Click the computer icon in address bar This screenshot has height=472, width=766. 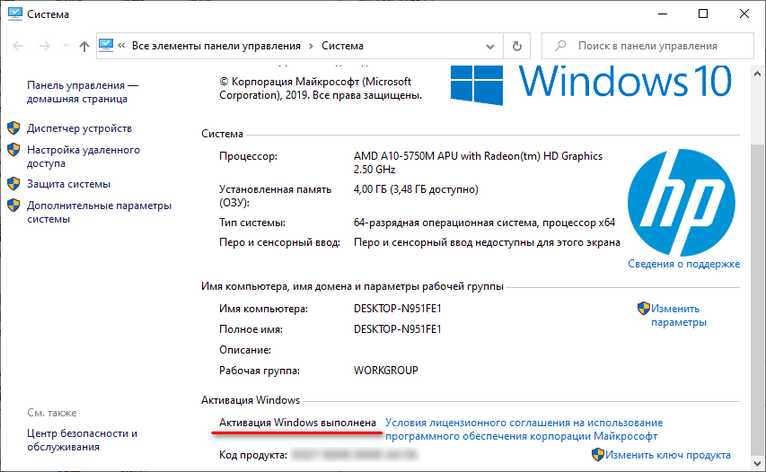[x=106, y=45]
